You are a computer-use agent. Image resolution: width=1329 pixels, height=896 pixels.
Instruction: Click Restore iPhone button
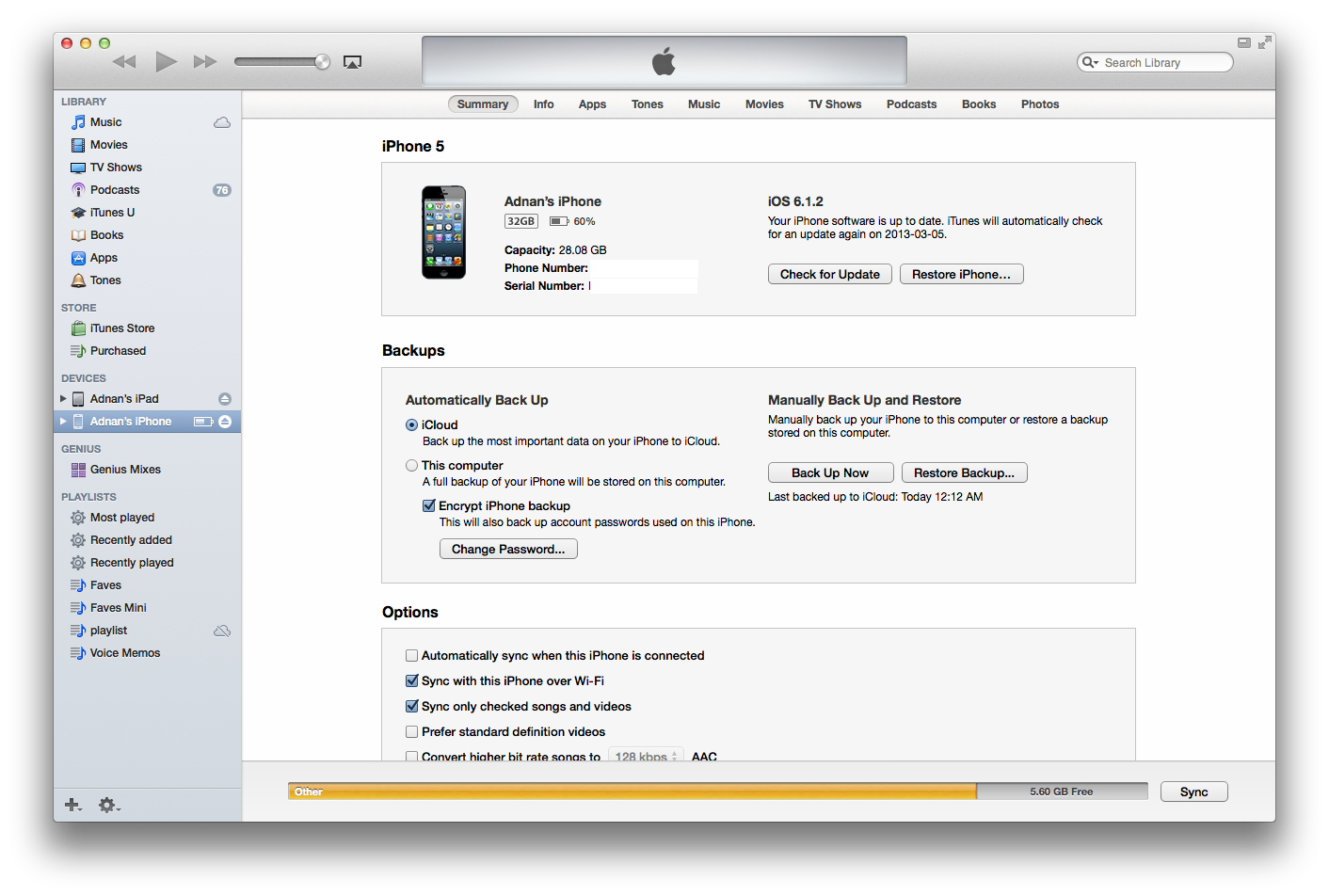[961, 274]
